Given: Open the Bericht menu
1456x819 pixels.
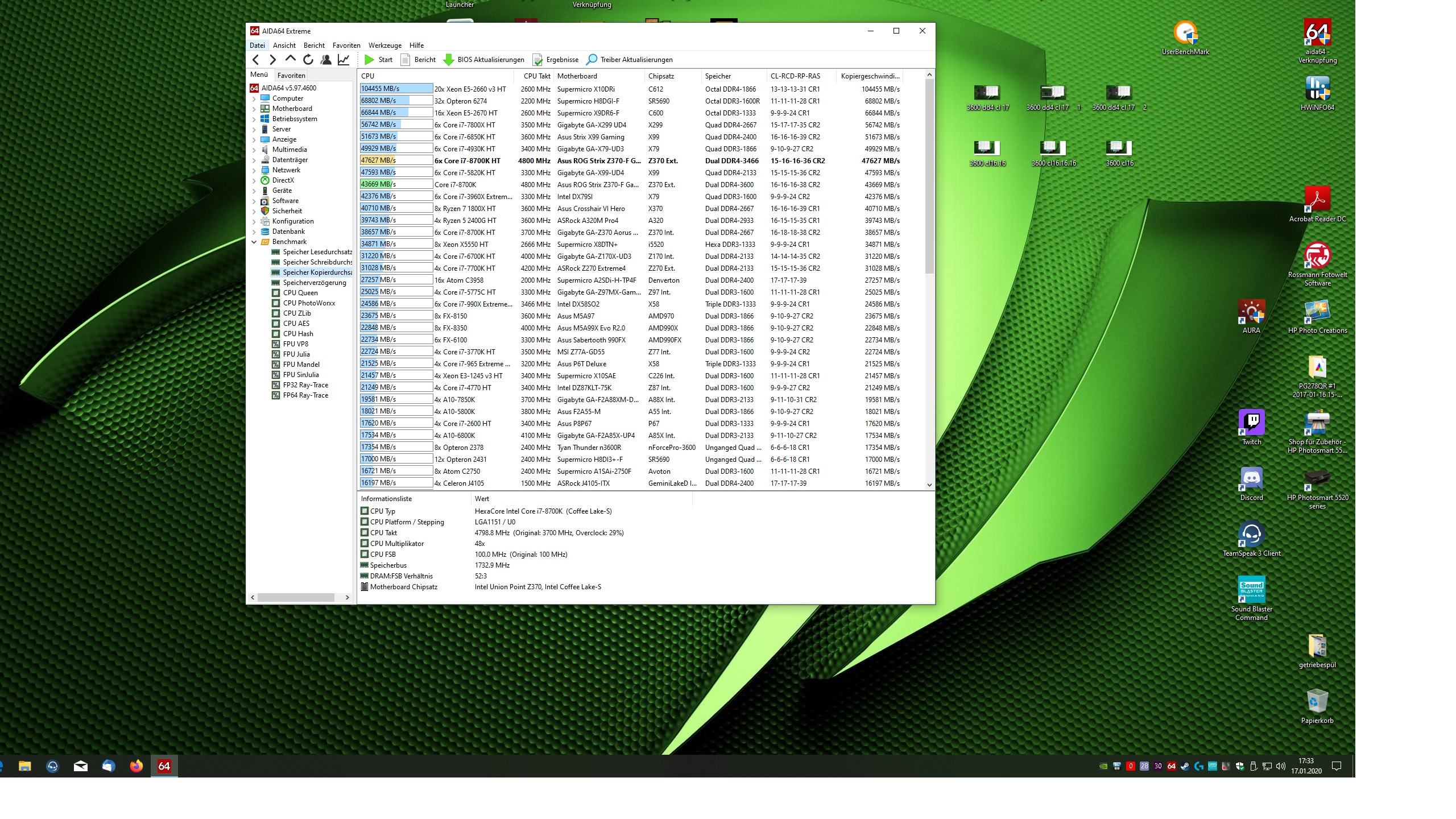Looking at the screenshot, I should (314, 45).
